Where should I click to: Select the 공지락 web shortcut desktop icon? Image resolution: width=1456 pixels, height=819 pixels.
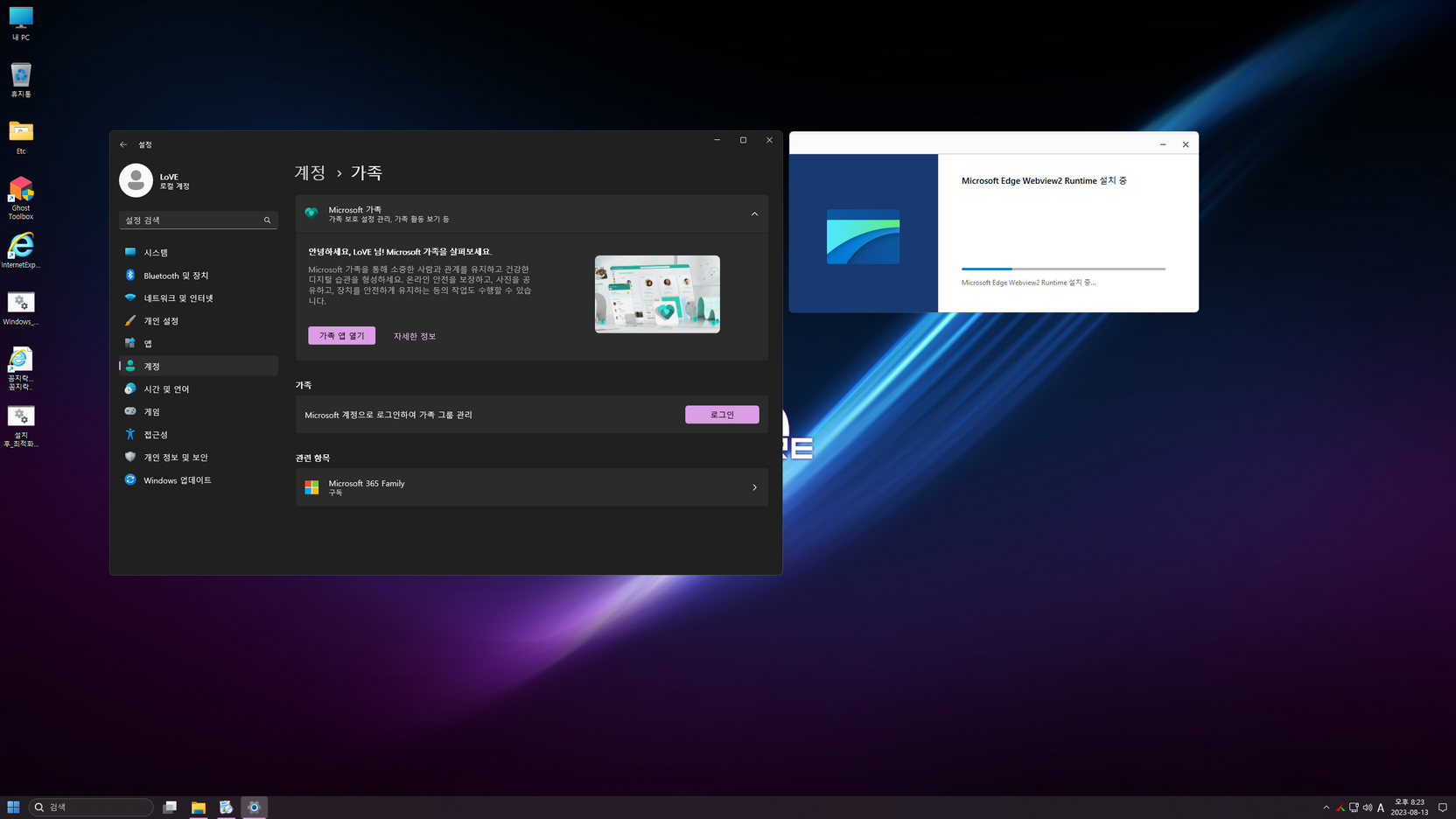21,368
